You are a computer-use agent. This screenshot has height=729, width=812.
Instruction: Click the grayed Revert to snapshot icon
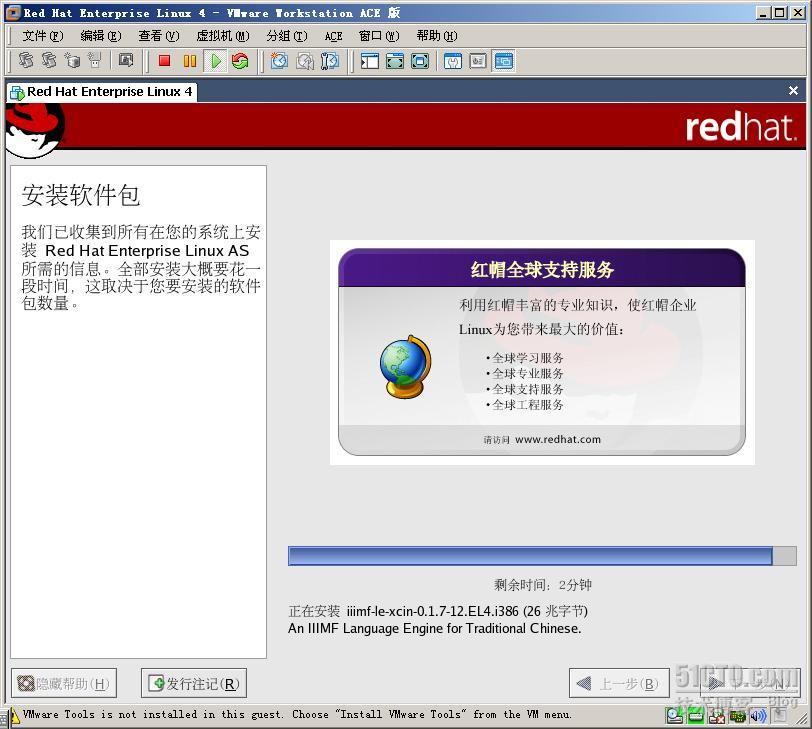304,61
